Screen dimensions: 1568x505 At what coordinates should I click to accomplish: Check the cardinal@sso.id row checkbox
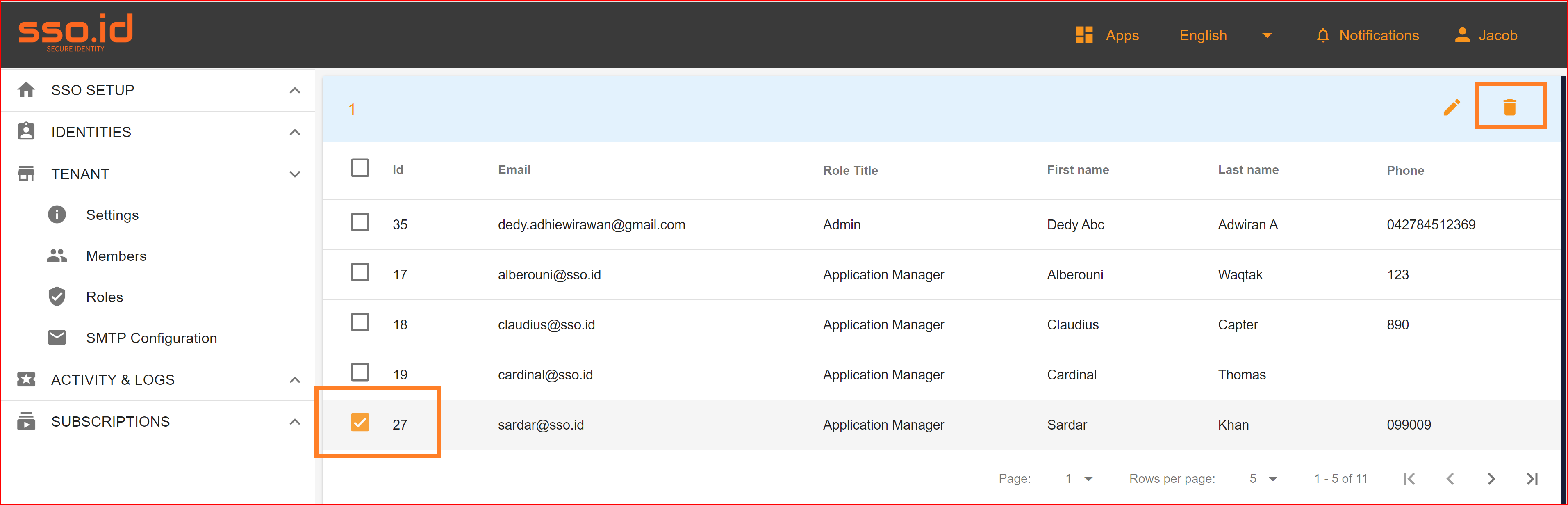click(x=360, y=372)
